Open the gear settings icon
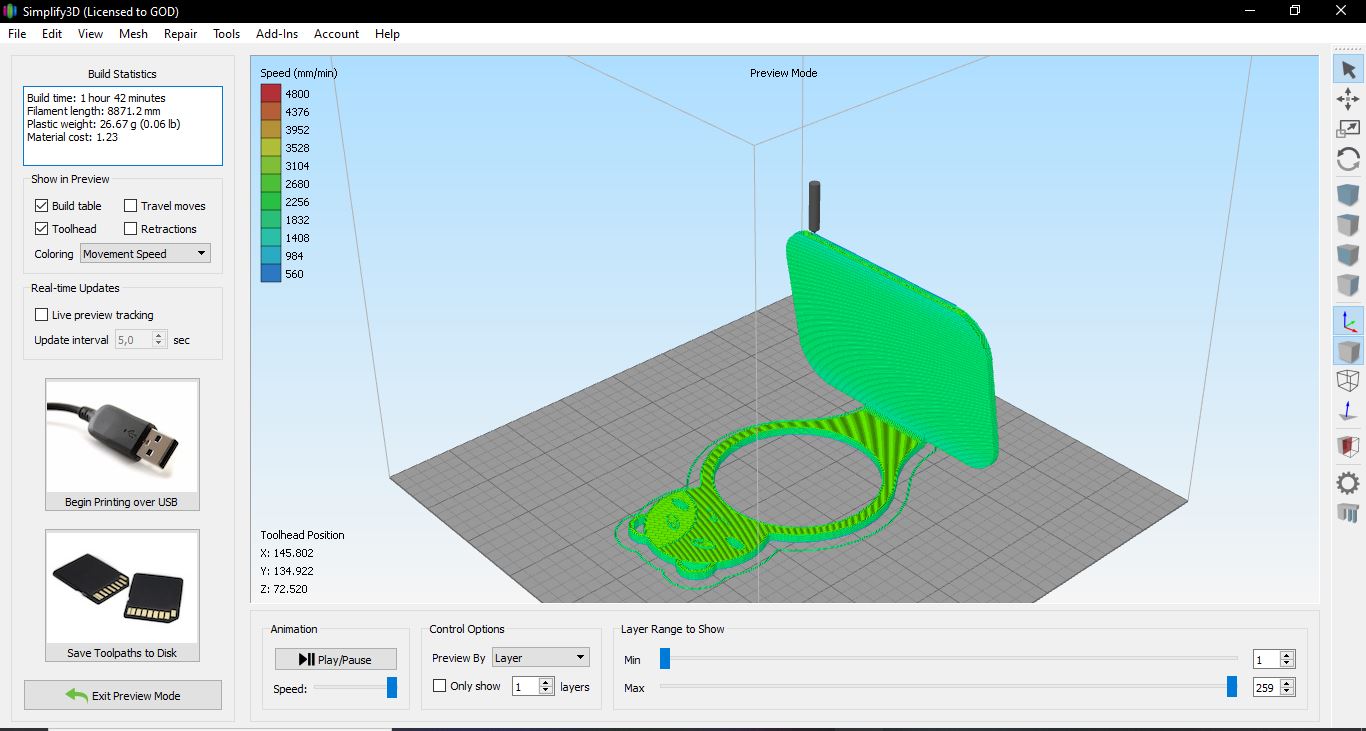Viewport: 1366px width, 731px height. point(1348,483)
